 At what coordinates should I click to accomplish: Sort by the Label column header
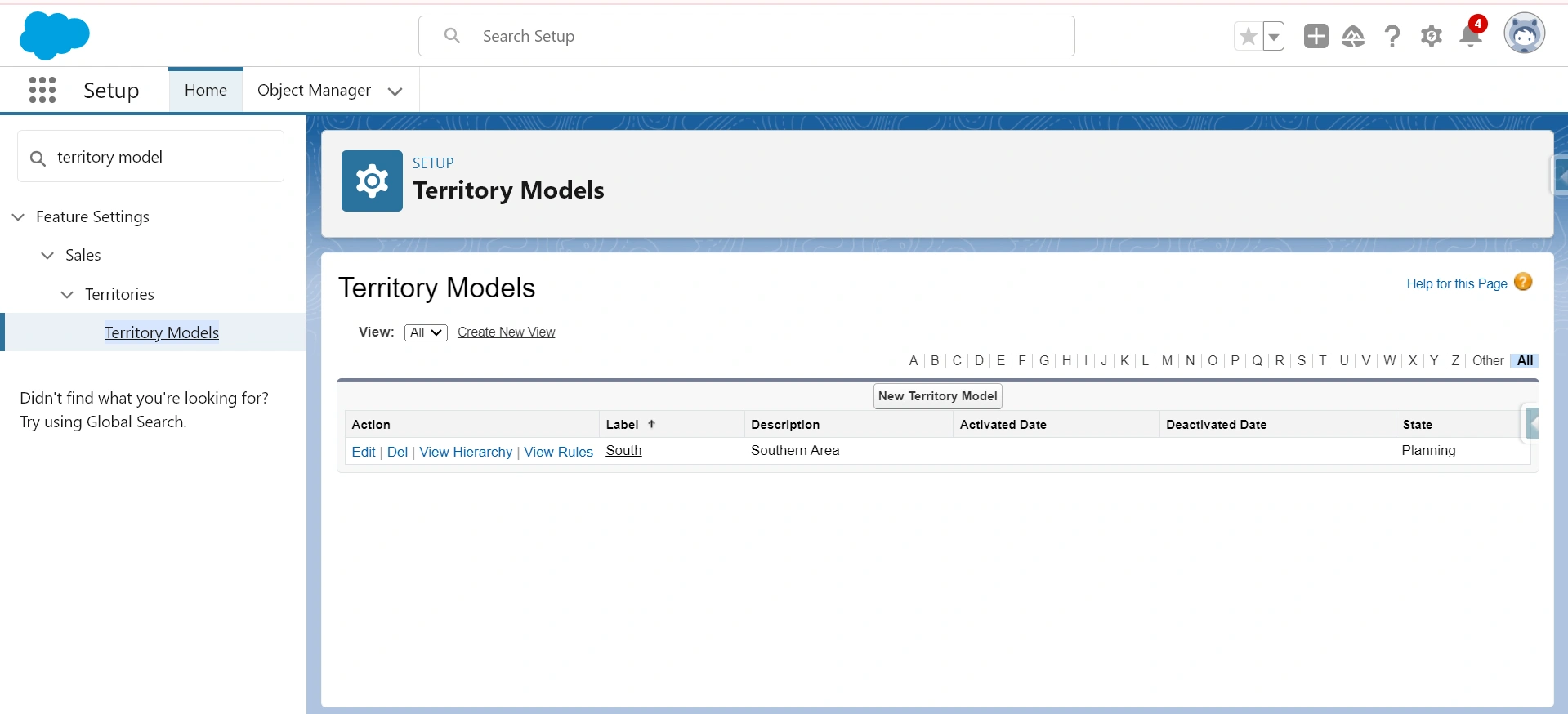click(622, 424)
